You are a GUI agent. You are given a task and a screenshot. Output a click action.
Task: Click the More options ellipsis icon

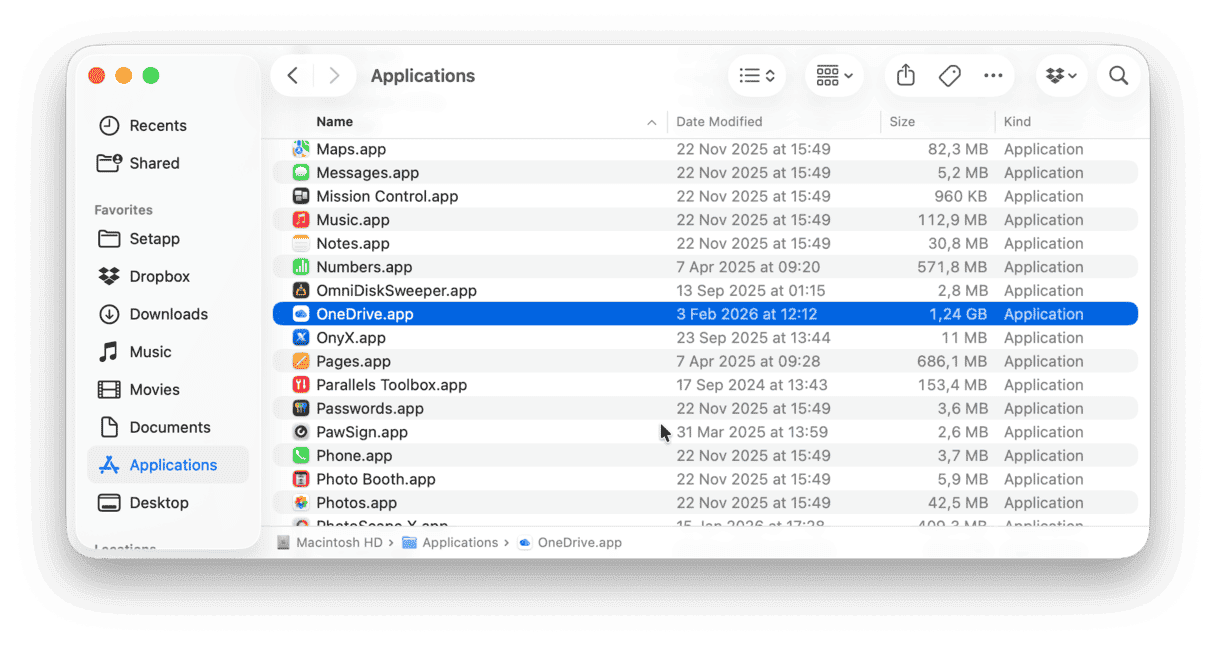pos(993,75)
